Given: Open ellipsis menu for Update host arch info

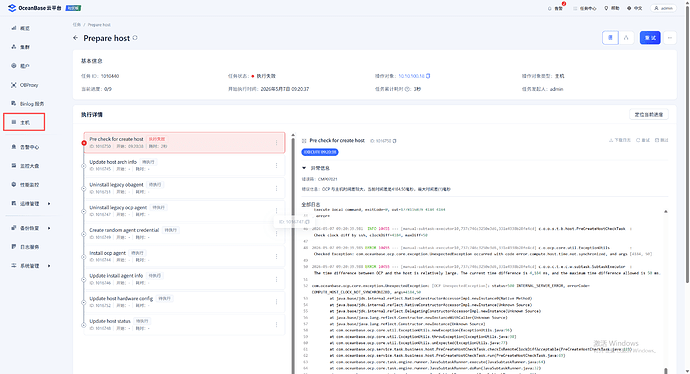Looking at the screenshot, I should pos(276,165).
